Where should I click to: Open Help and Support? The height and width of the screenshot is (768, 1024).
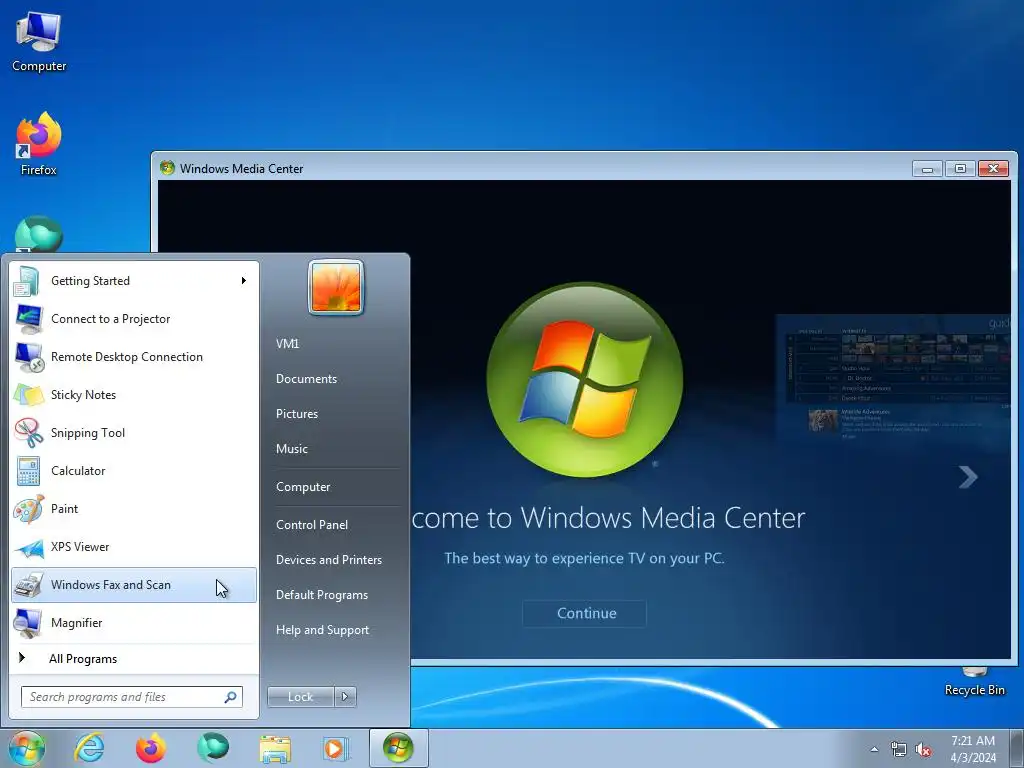pos(322,630)
